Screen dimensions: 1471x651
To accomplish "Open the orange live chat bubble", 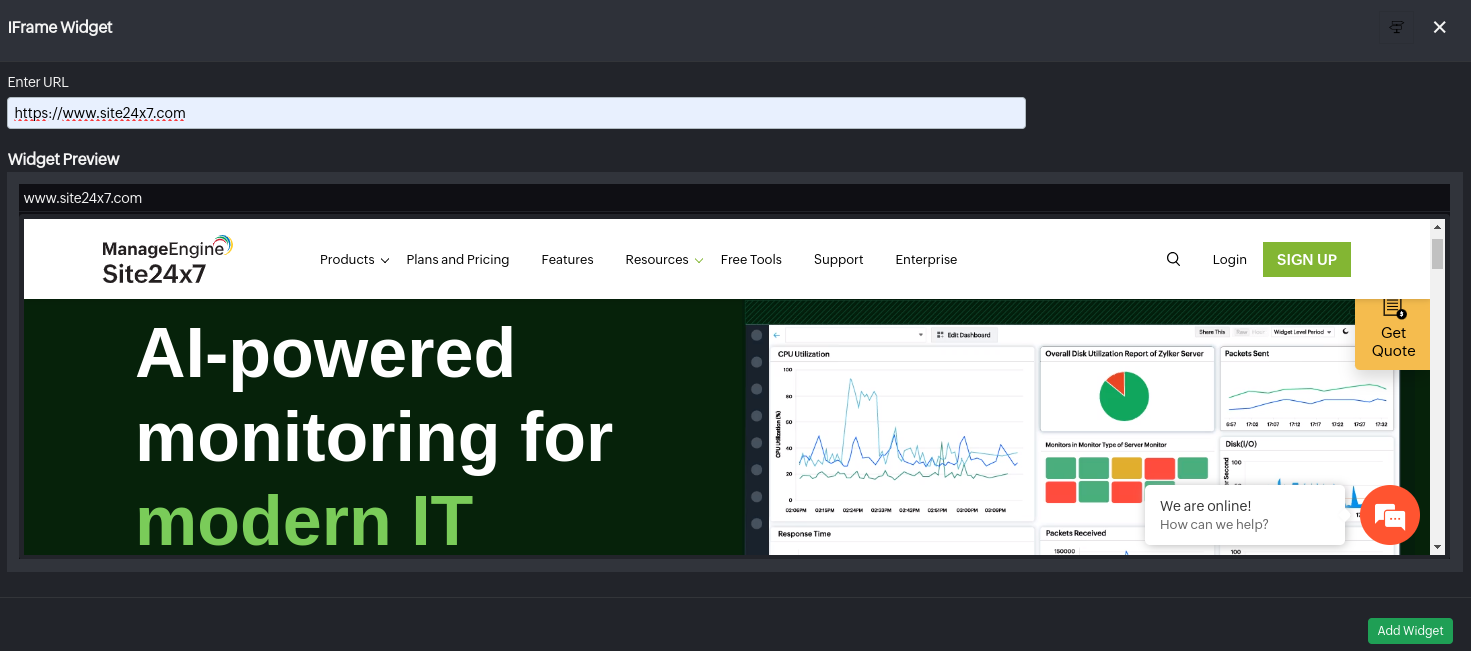I will [1390, 515].
